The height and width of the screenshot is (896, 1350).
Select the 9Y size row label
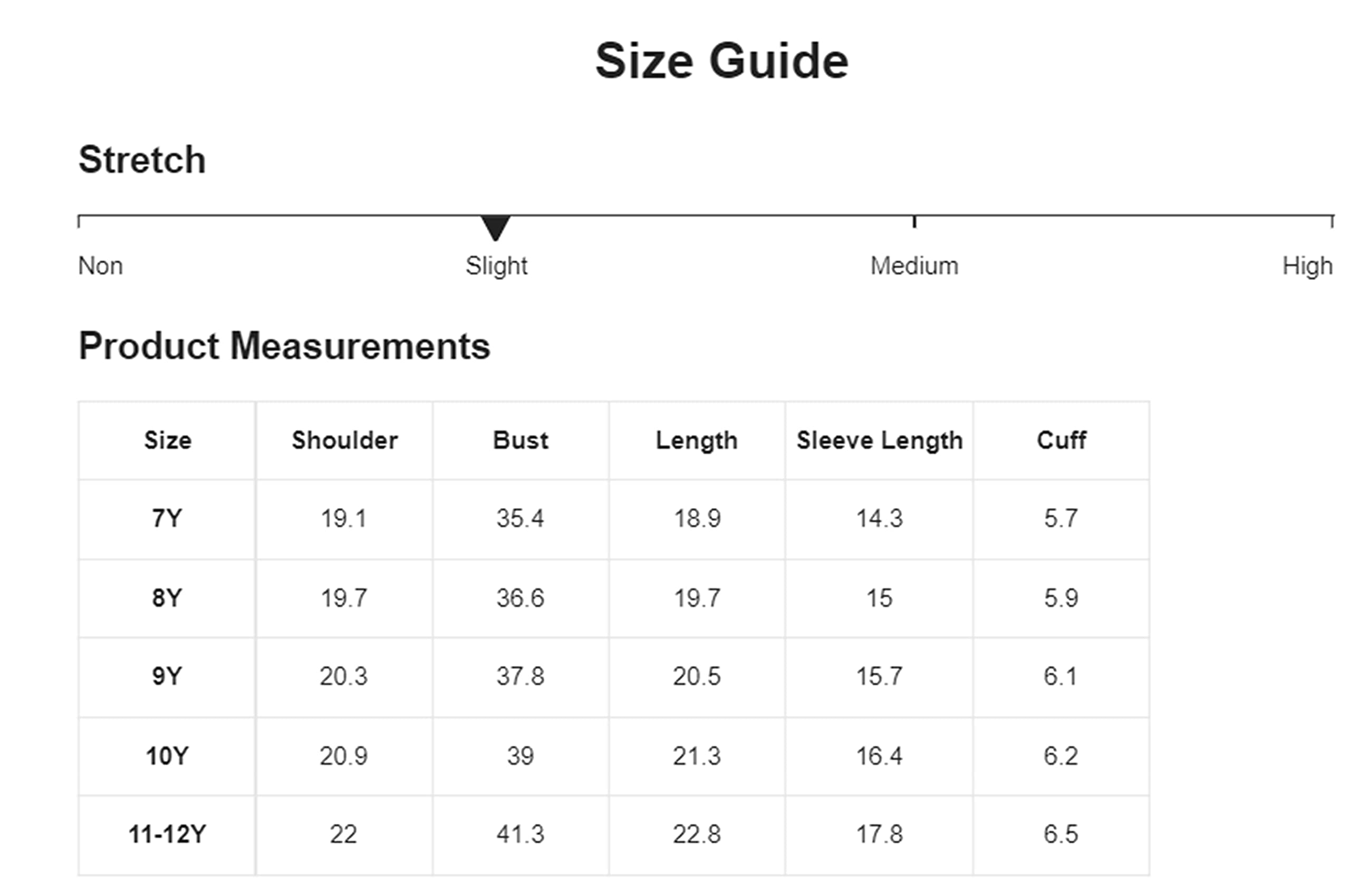point(167,677)
